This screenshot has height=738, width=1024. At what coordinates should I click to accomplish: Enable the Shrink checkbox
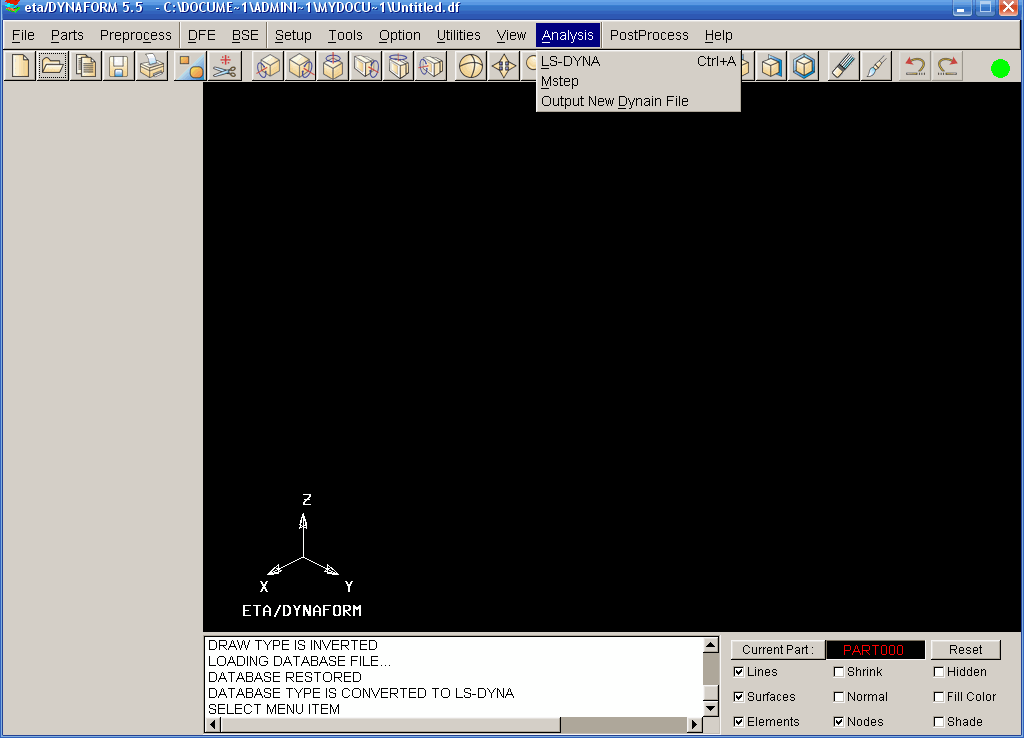pos(839,672)
